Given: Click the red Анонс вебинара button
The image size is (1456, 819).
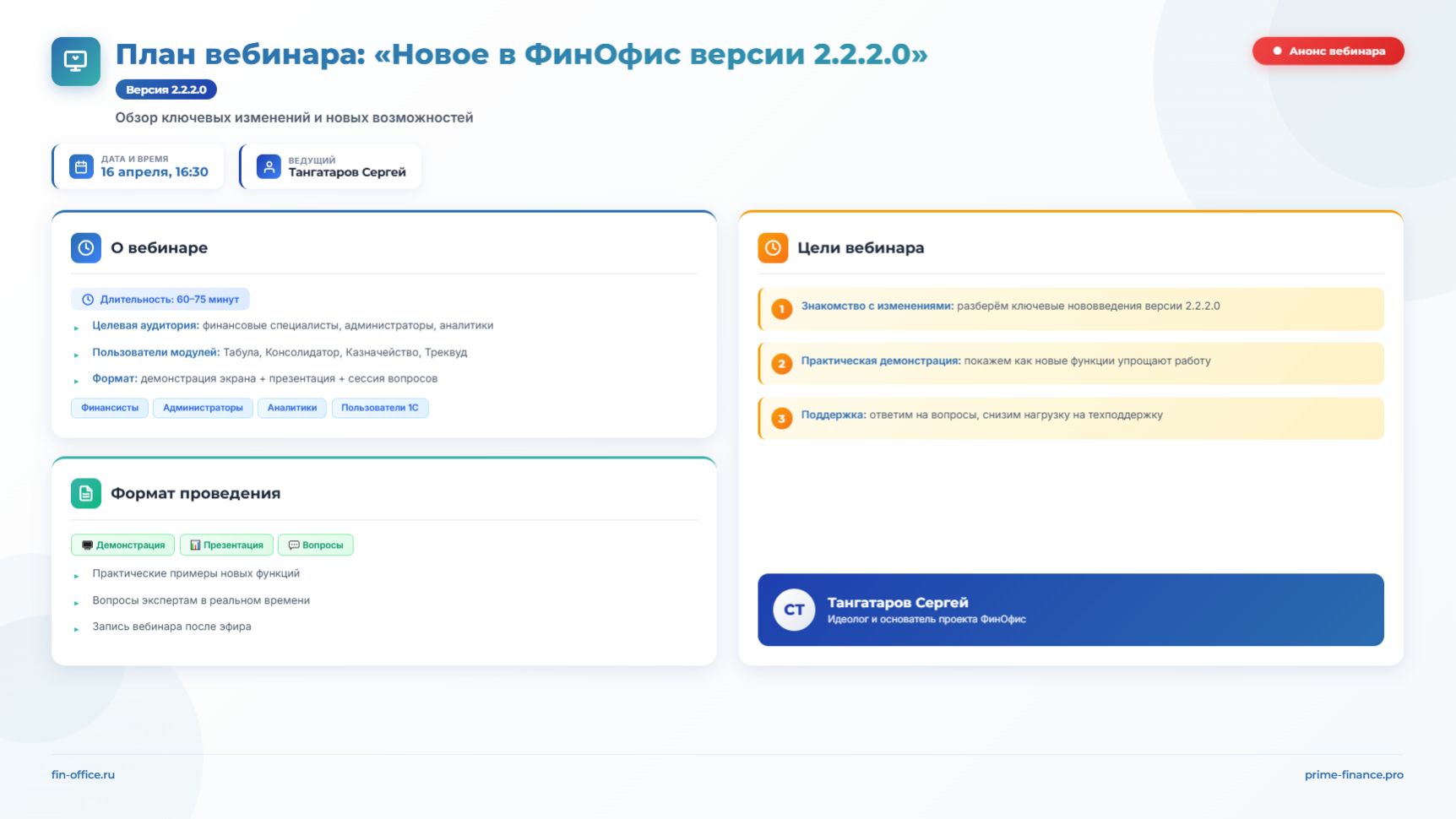Looking at the screenshot, I should click(x=1328, y=51).
